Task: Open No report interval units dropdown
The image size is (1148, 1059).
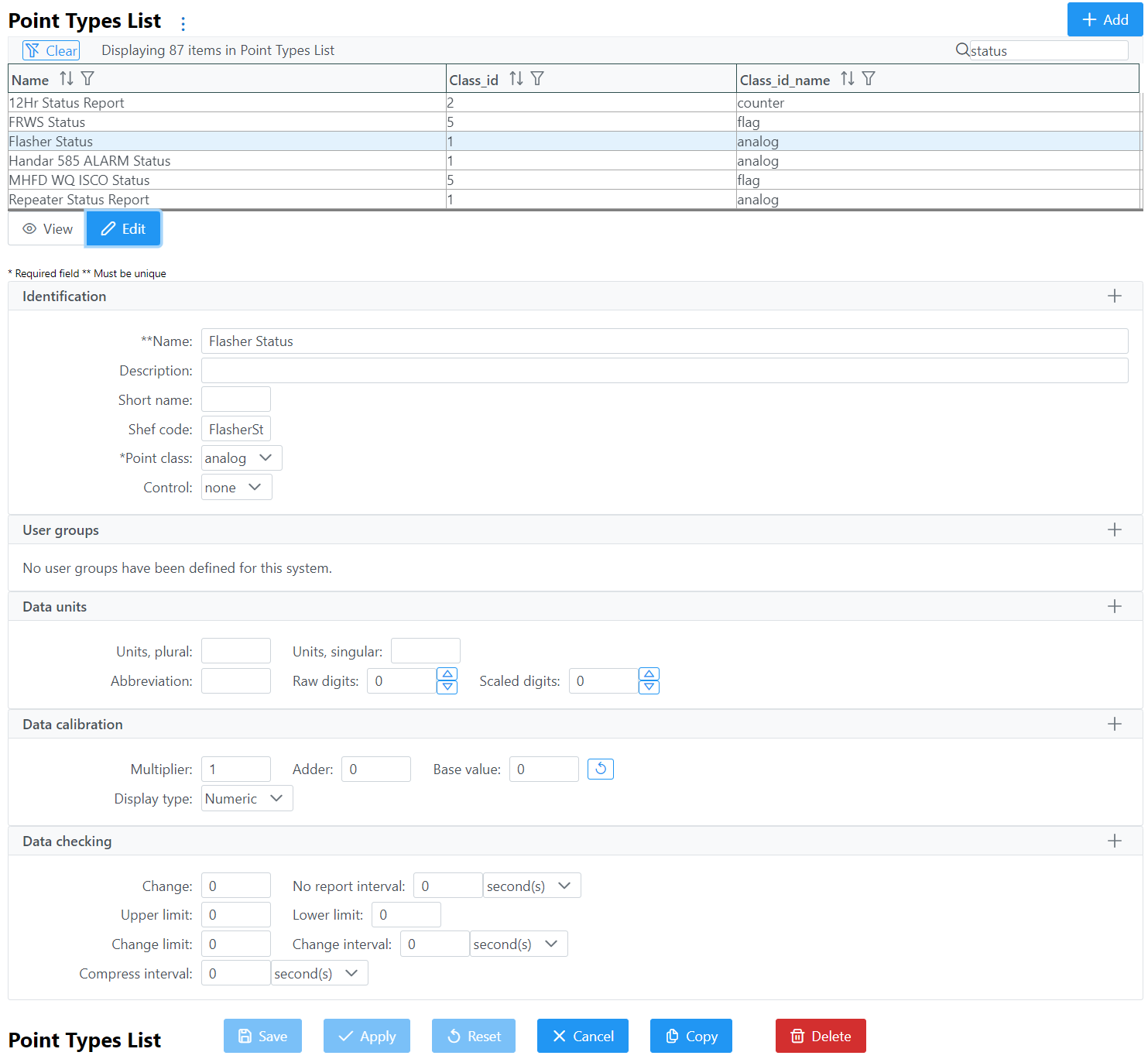Action: point(531,886)
